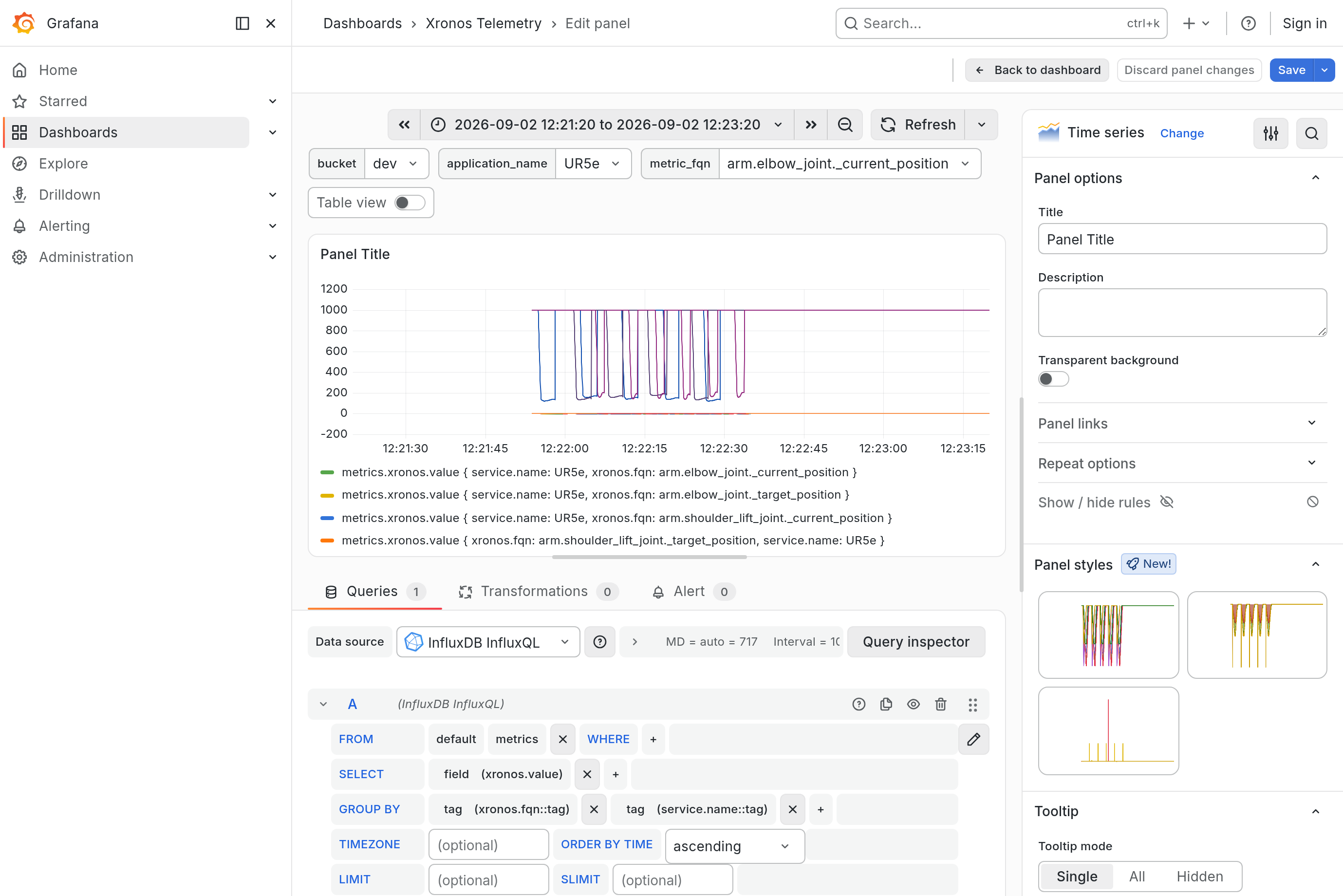Image resolution: width=1343 pixels, height=896 pixels.
Task: Expand Repeat options section
Action: [1182, 464]
